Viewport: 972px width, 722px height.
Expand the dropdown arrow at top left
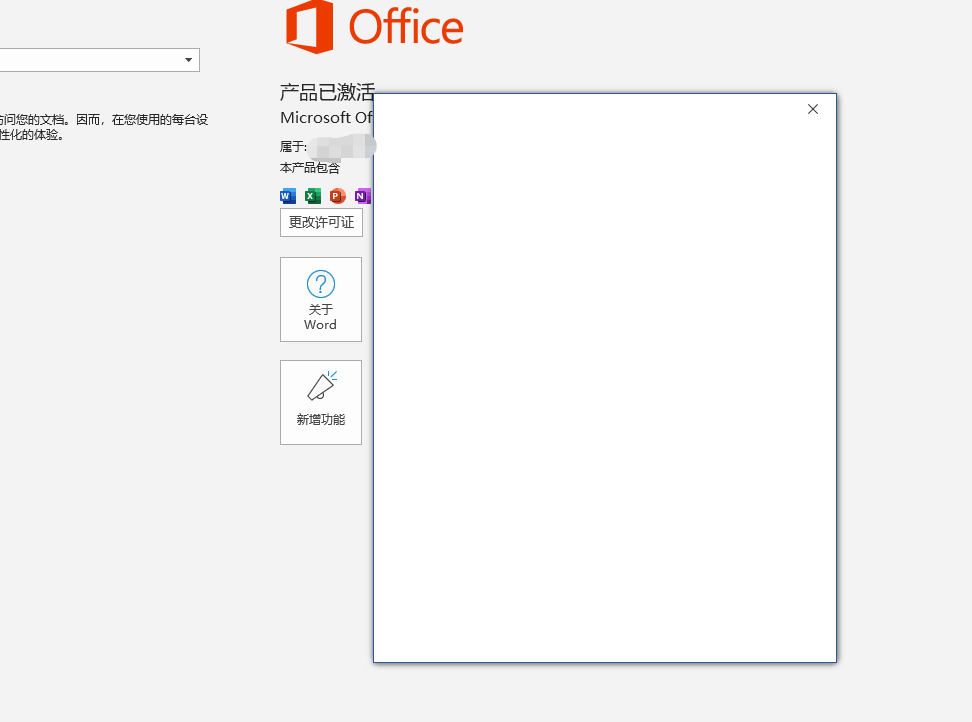[x=188, y=60]
